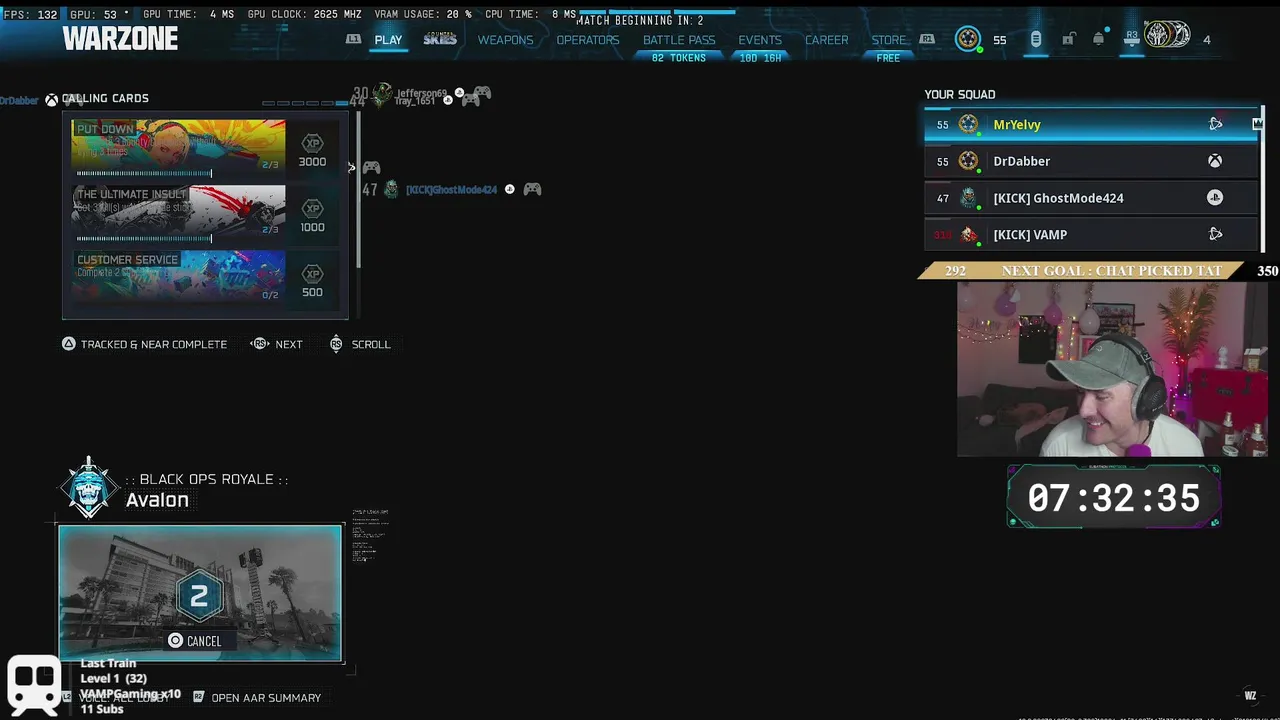Open the PLAY tab
This screenshot has width=1280, height=720.
[388, 40]
